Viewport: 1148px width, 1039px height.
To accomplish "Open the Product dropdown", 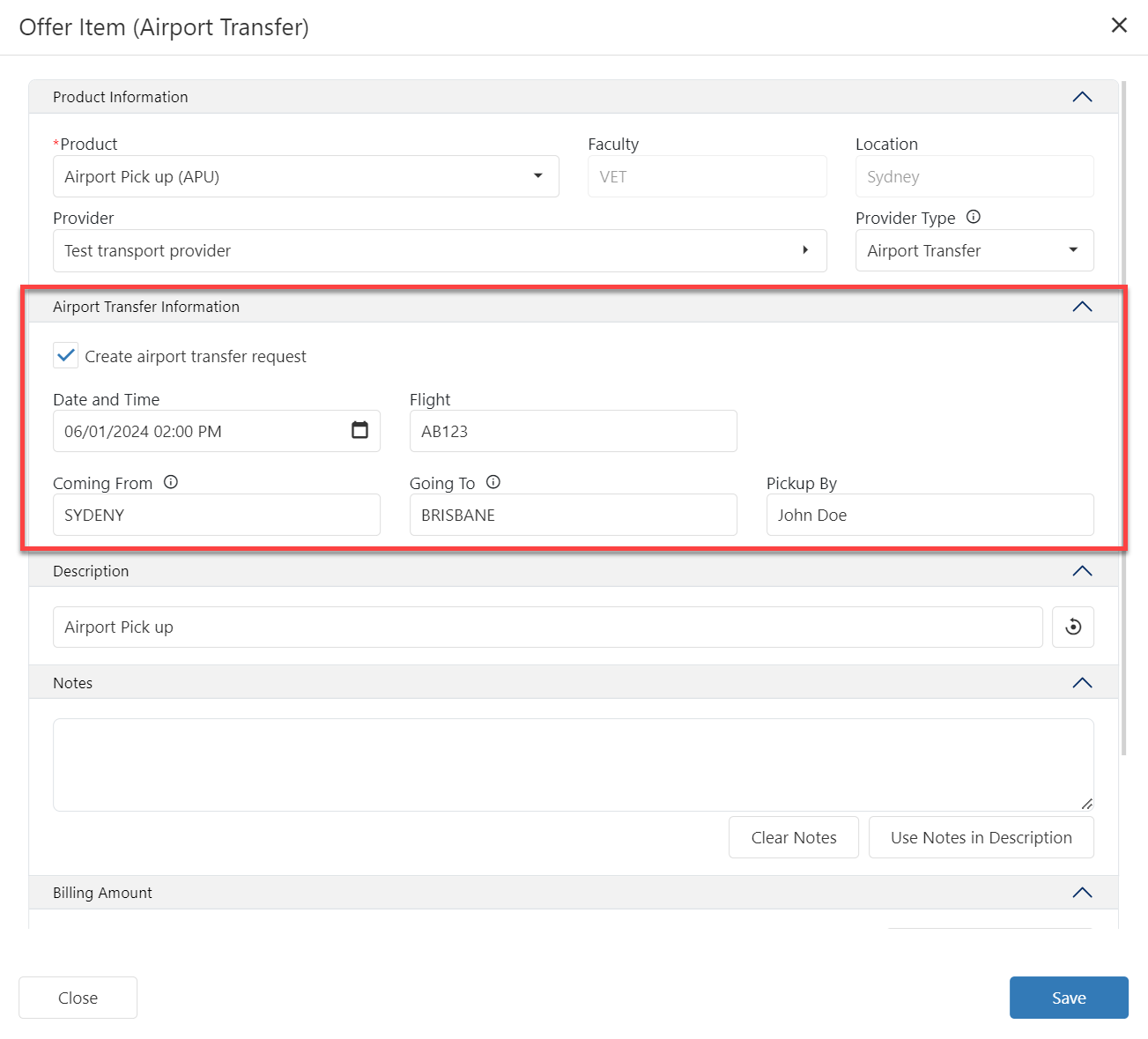I will click(537, 176).
